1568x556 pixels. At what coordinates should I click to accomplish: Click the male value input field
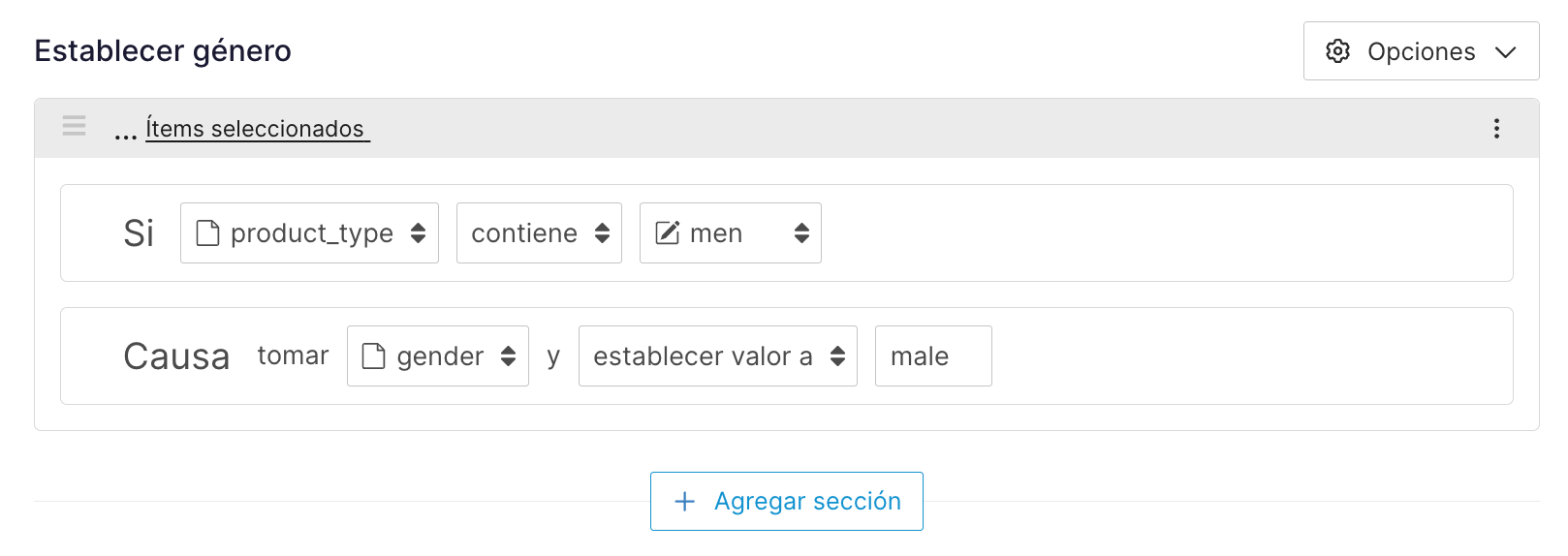coord(932,356)
